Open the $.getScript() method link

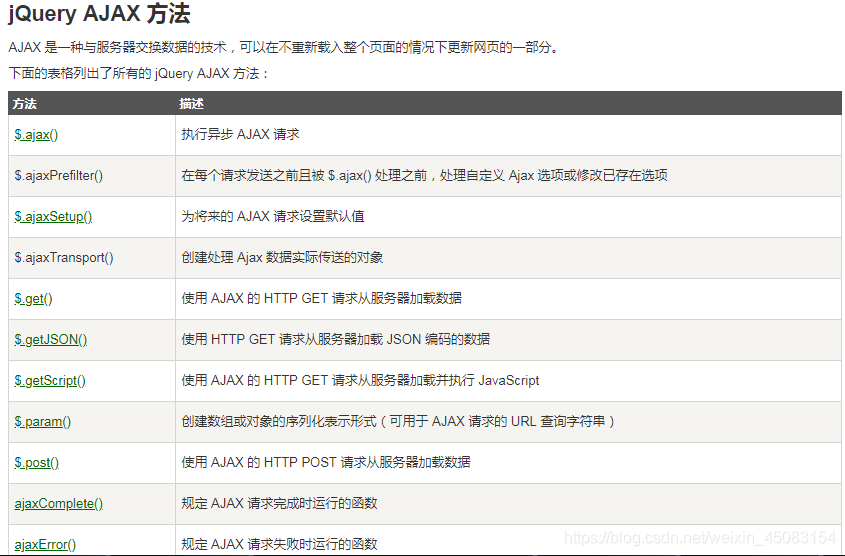point(50,380)
